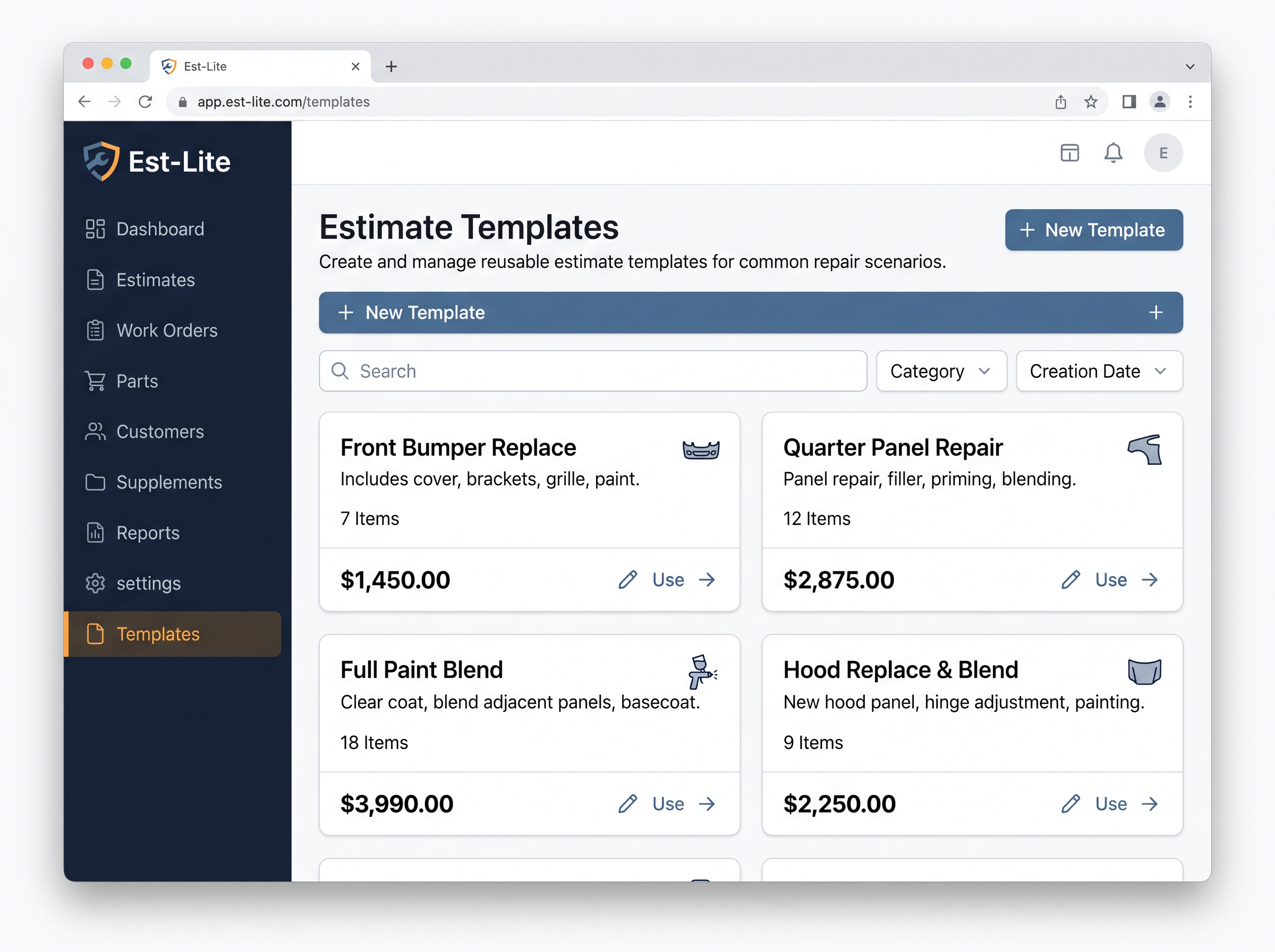
Task: Expand the Category filter dropdown
Action: click(941, 371)
